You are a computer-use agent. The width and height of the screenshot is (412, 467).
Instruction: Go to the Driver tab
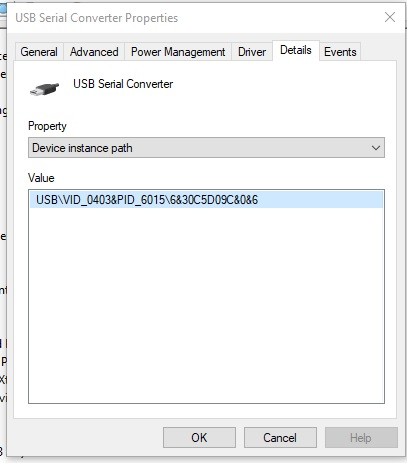tap(252, 52)
